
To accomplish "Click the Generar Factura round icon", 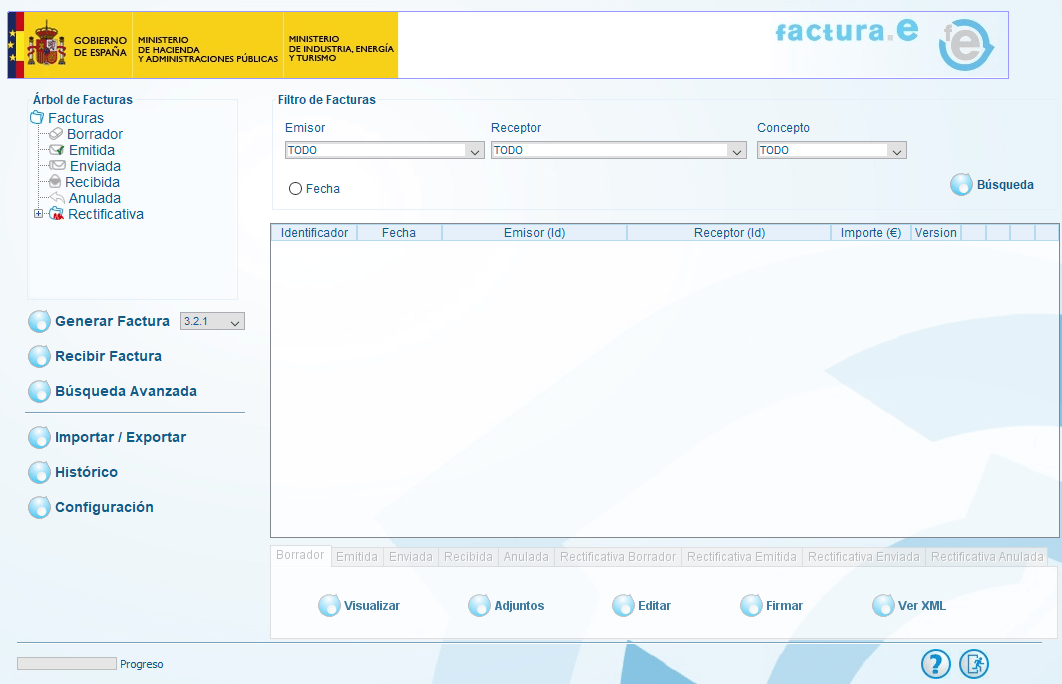I will coord(39,321).
